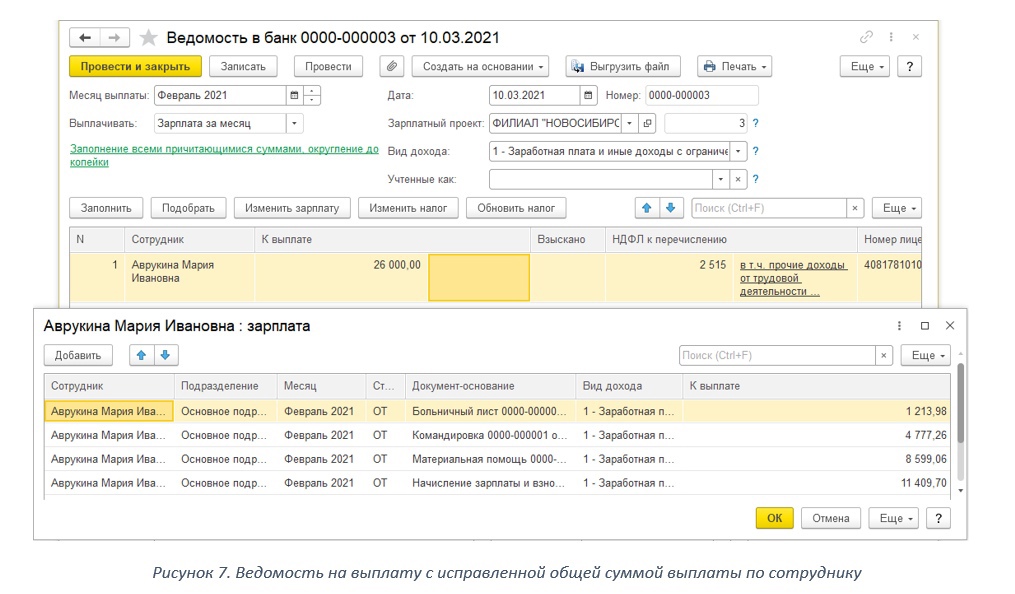Open attached files via paperclip icon
This screenshot has height=594, width=1015.
point(392,66)
